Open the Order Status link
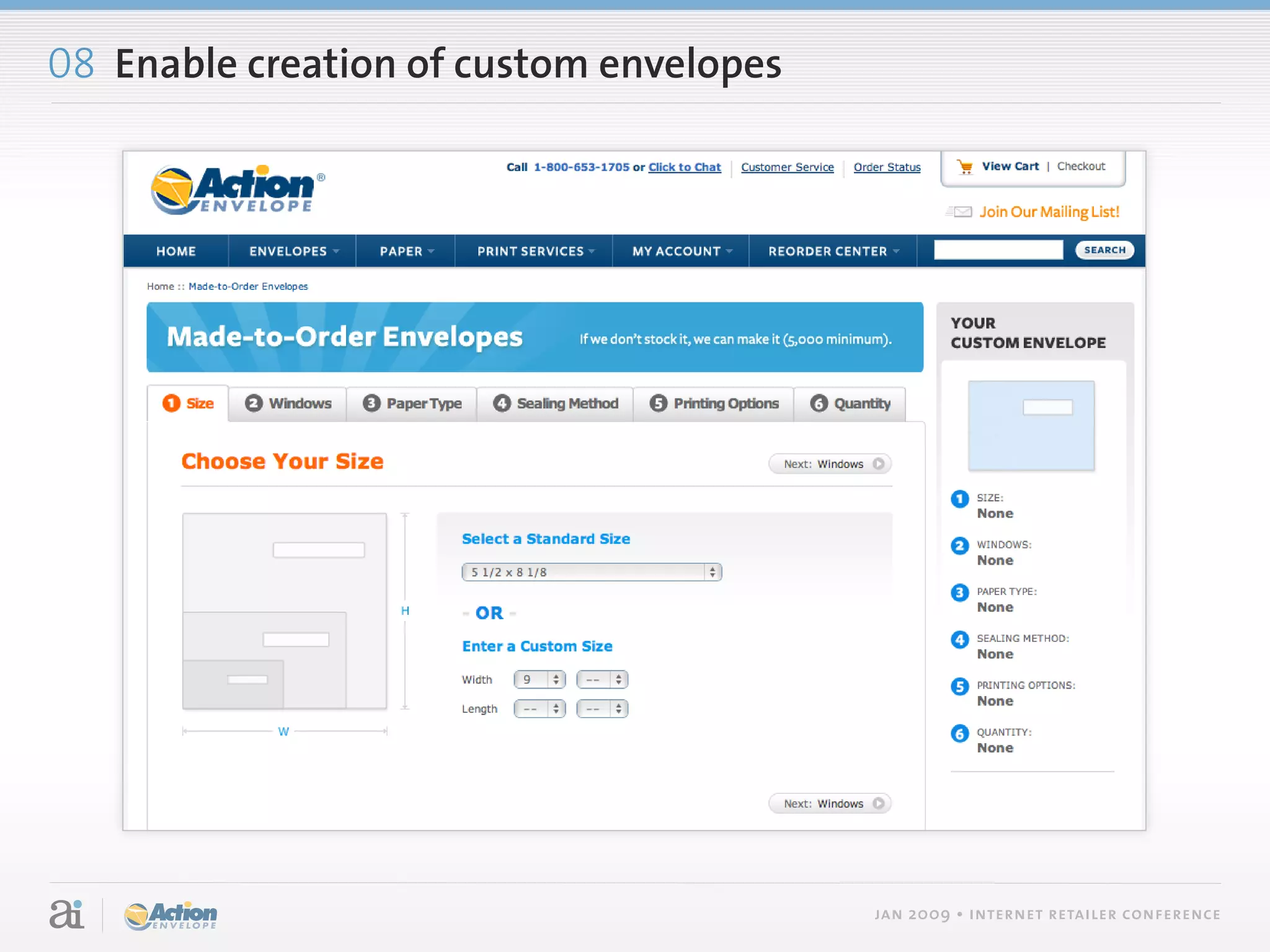The width and height of the screenshot is (1270, 952). coord(887,167)
